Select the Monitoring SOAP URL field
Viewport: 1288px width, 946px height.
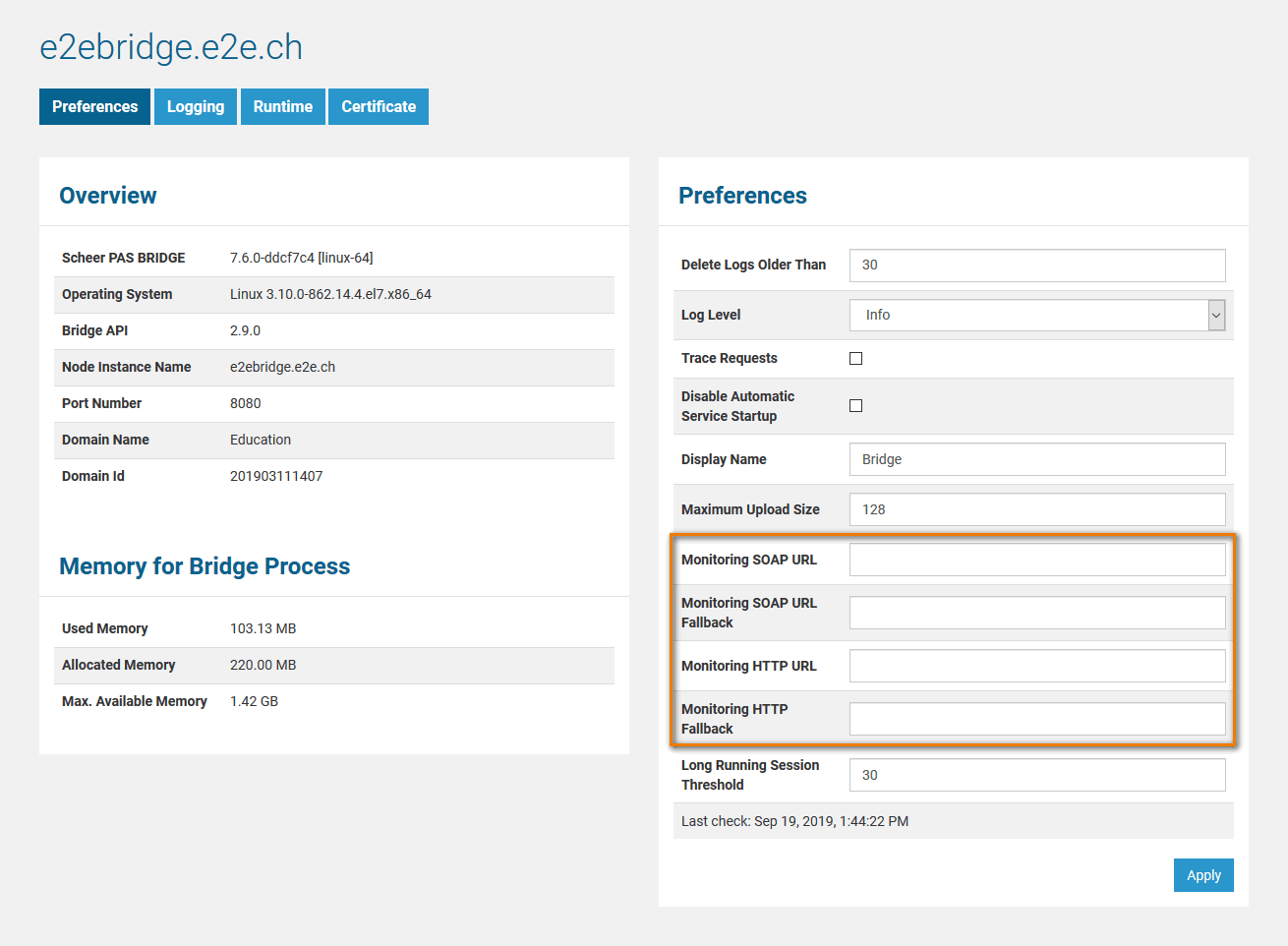click(x=1037, y=560)
